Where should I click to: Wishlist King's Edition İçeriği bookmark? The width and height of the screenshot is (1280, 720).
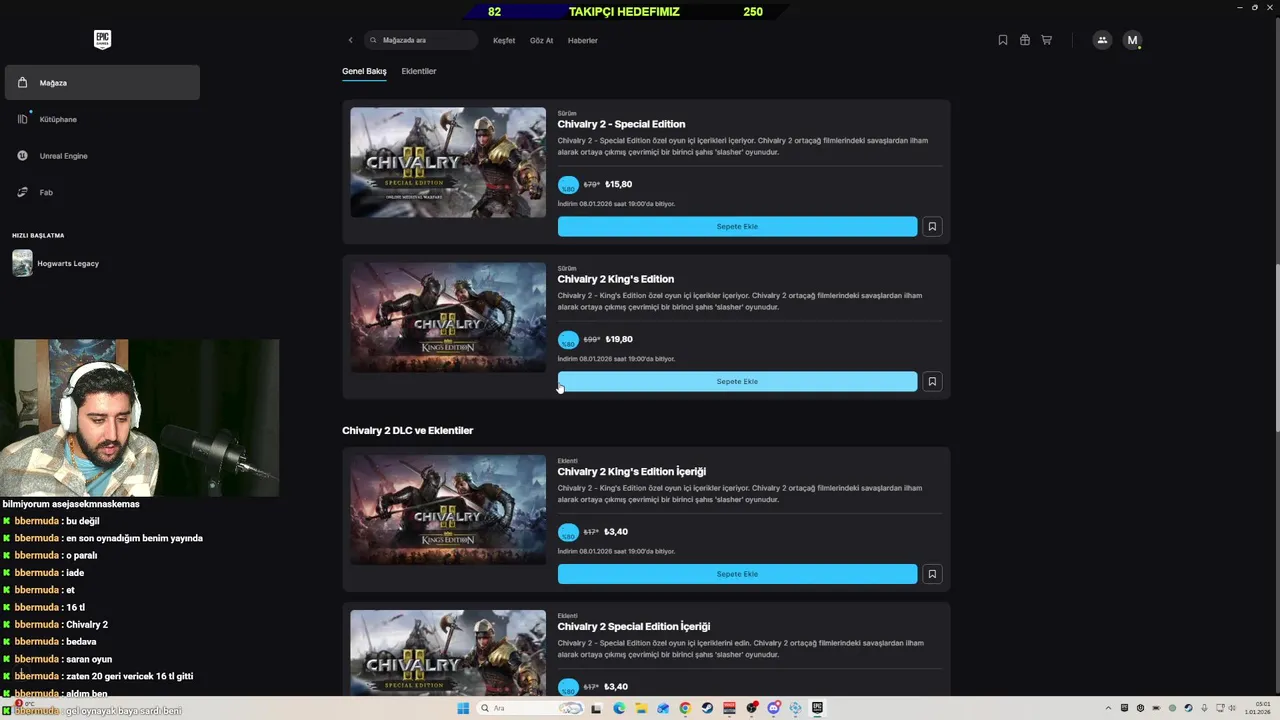pos(932,574)
